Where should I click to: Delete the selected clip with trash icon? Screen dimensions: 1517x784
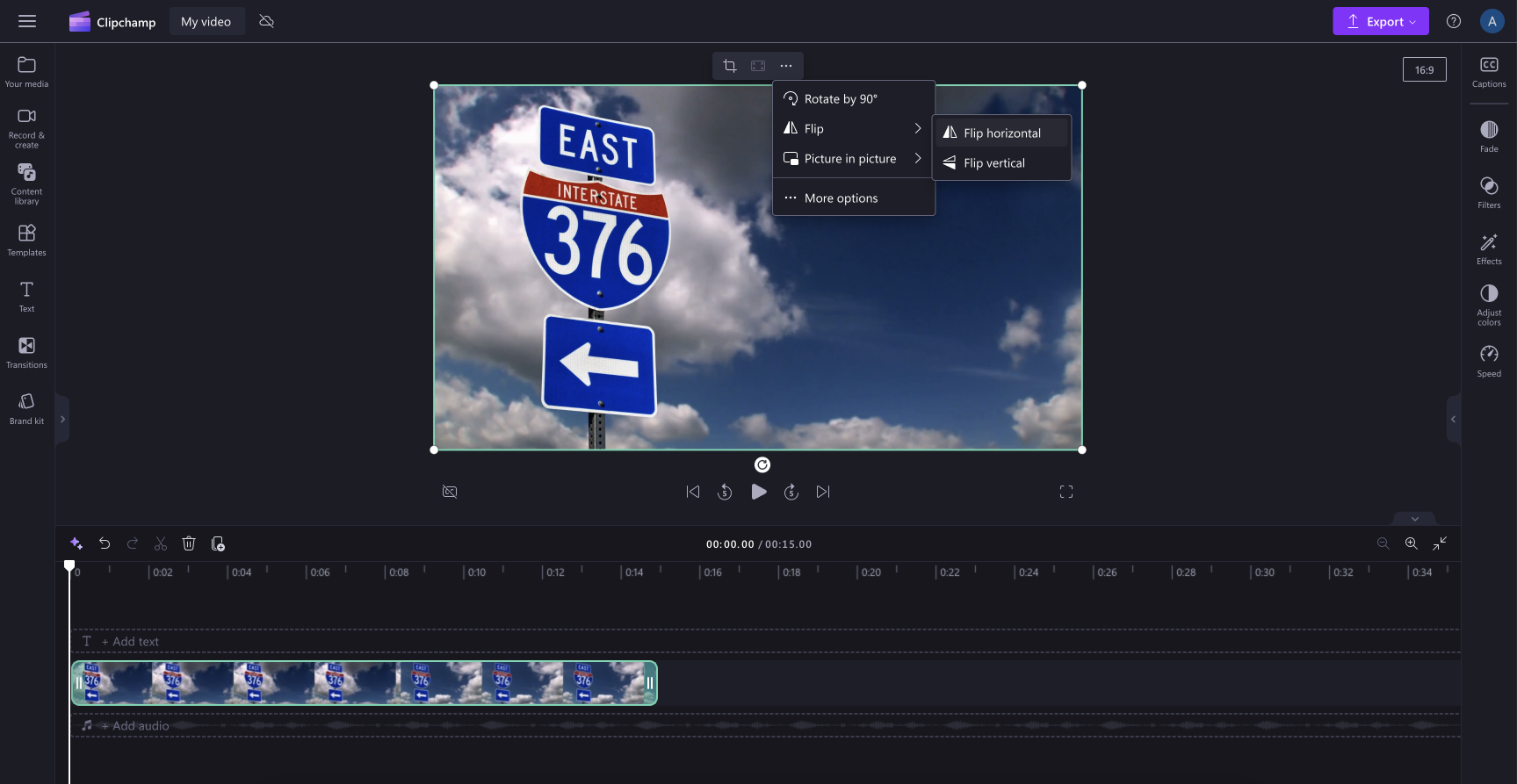[x=189, y=543]
